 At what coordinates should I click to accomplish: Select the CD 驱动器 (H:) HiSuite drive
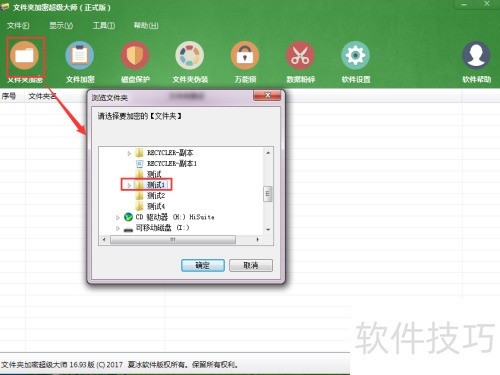point(175,217)
